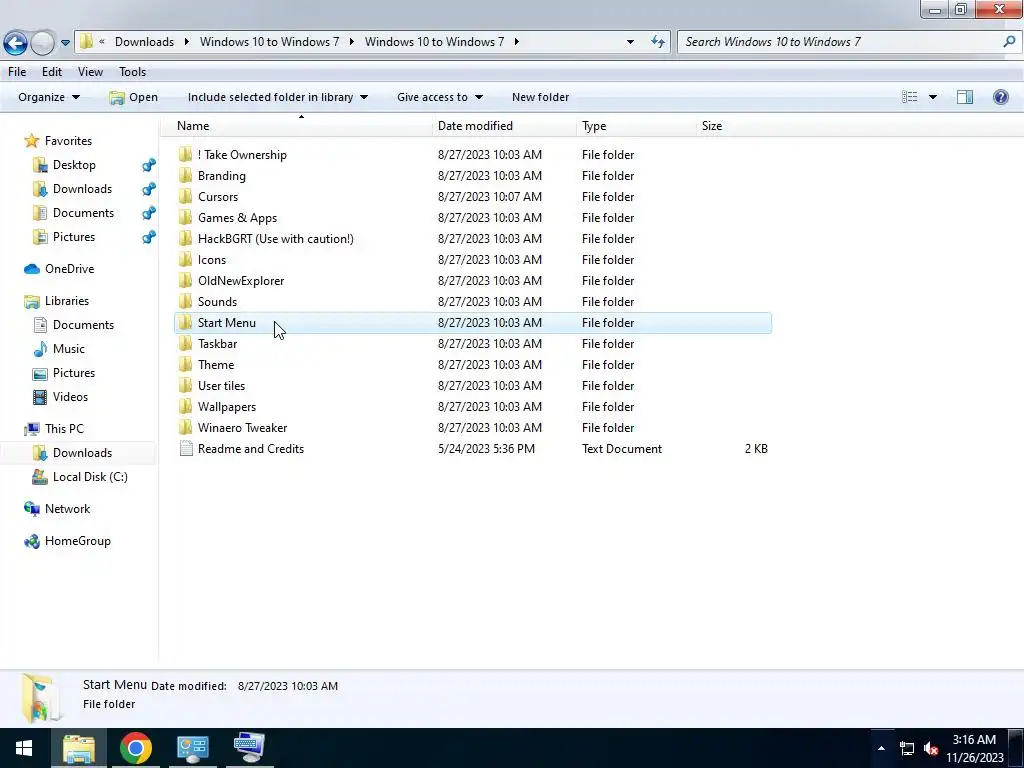Open the recent locations dropdown arrow
1024x768 pixels.
click(65, 43)
